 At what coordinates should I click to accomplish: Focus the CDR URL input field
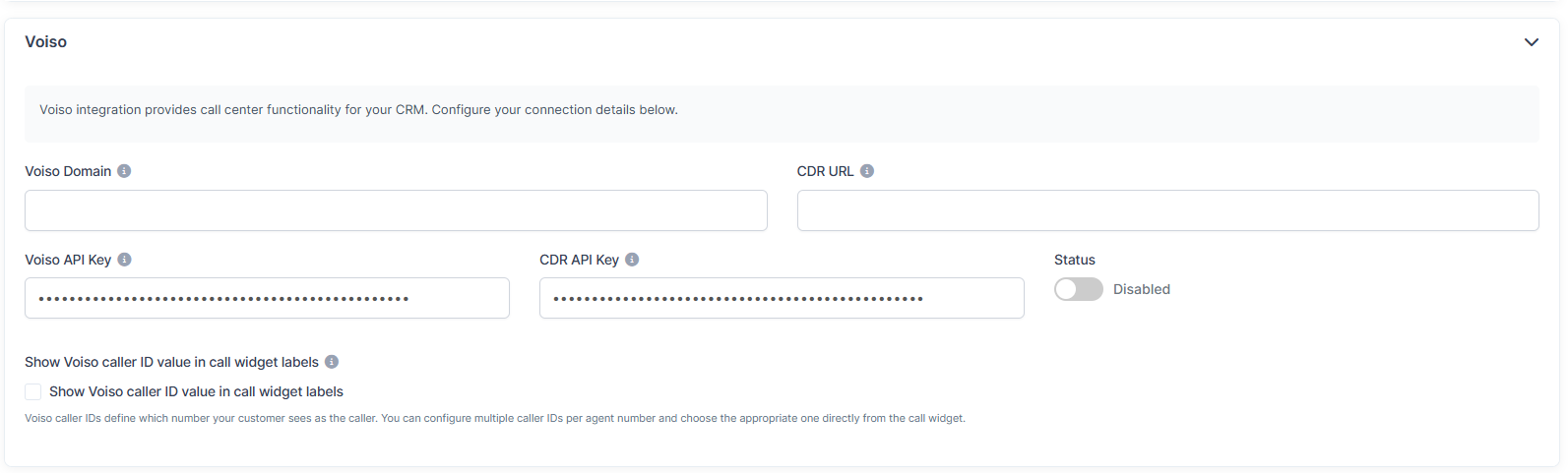tap(1167, 210)
